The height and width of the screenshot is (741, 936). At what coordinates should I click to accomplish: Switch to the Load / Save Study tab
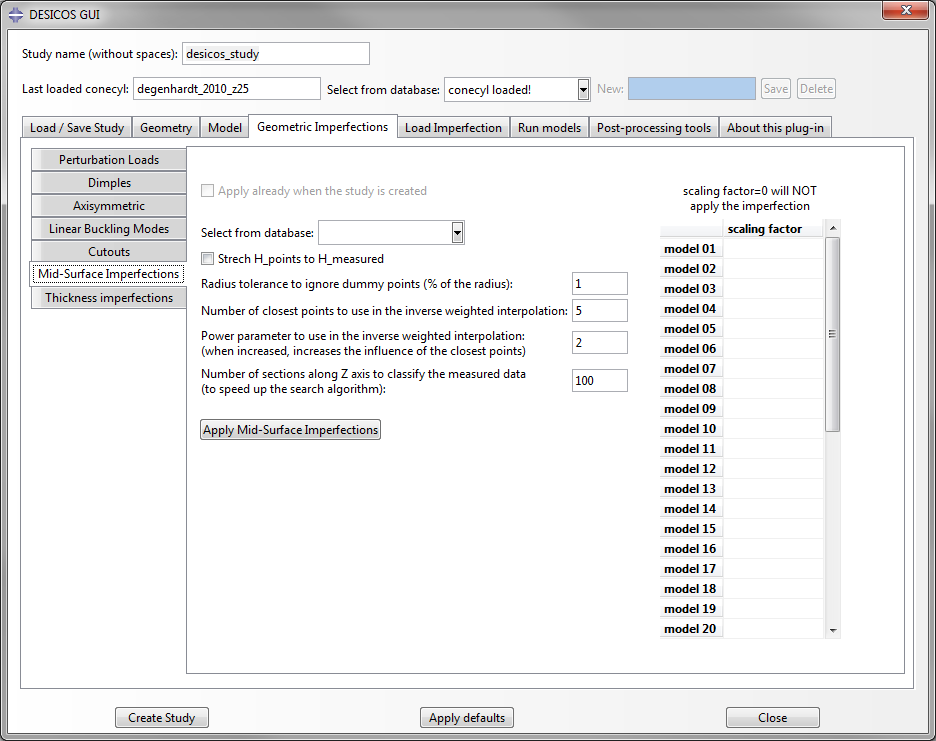pos(77,128)
